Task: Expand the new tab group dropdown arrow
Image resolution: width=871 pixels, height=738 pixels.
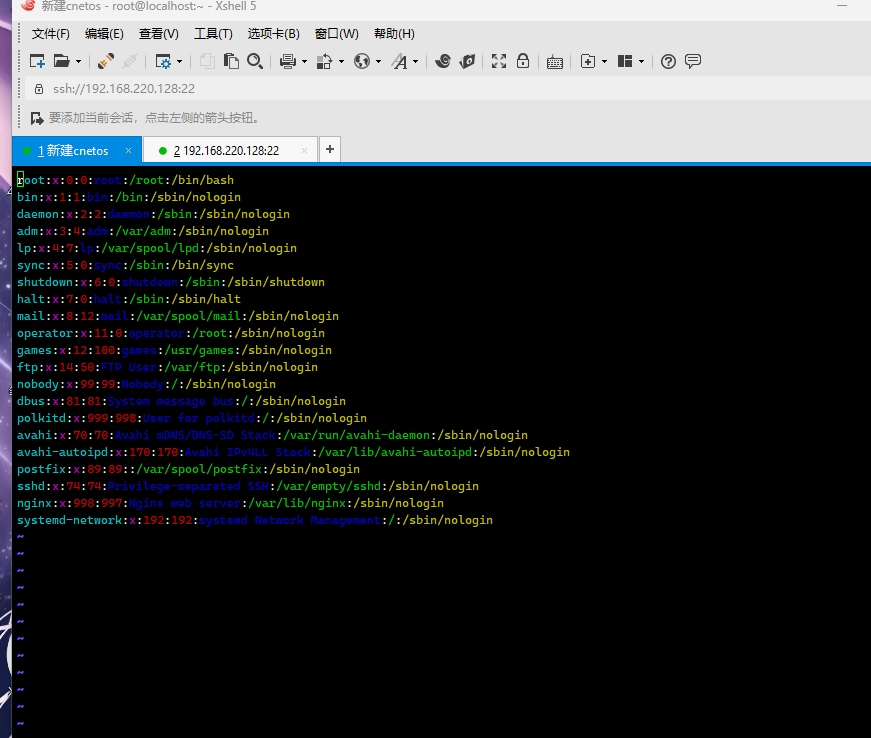Action: click(604, 62)
